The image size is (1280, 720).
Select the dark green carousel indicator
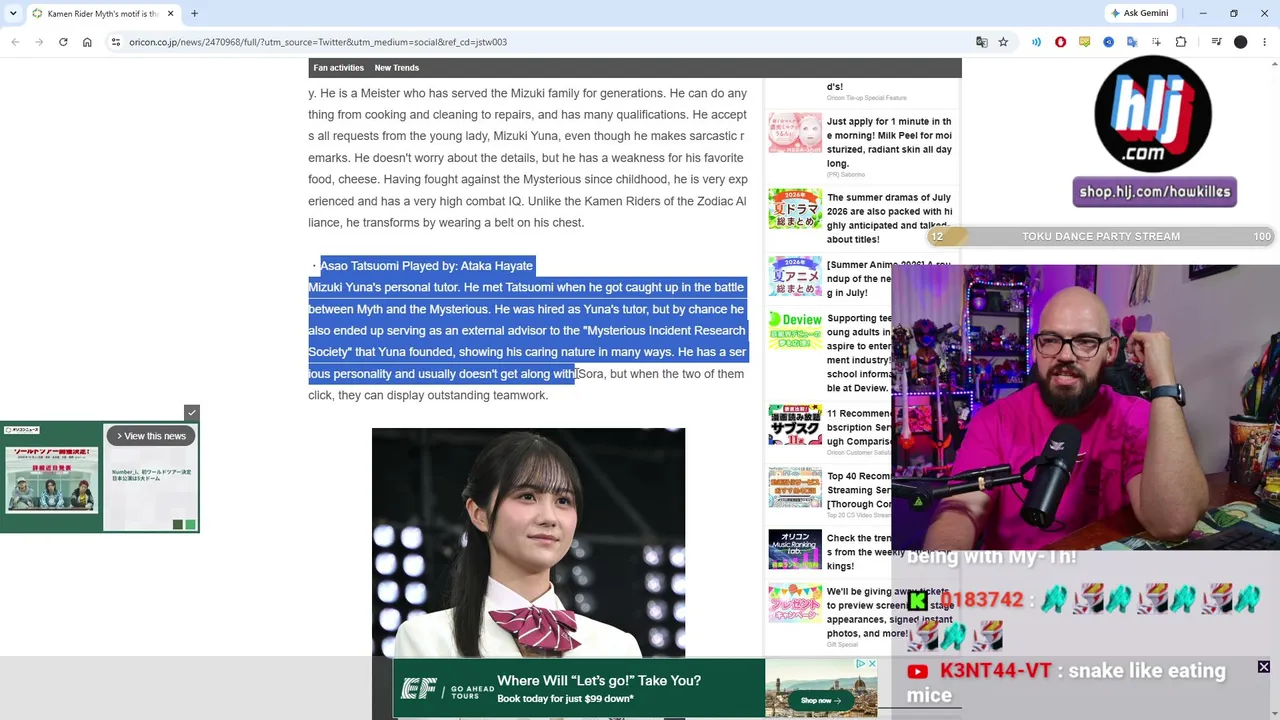[178, 524]
